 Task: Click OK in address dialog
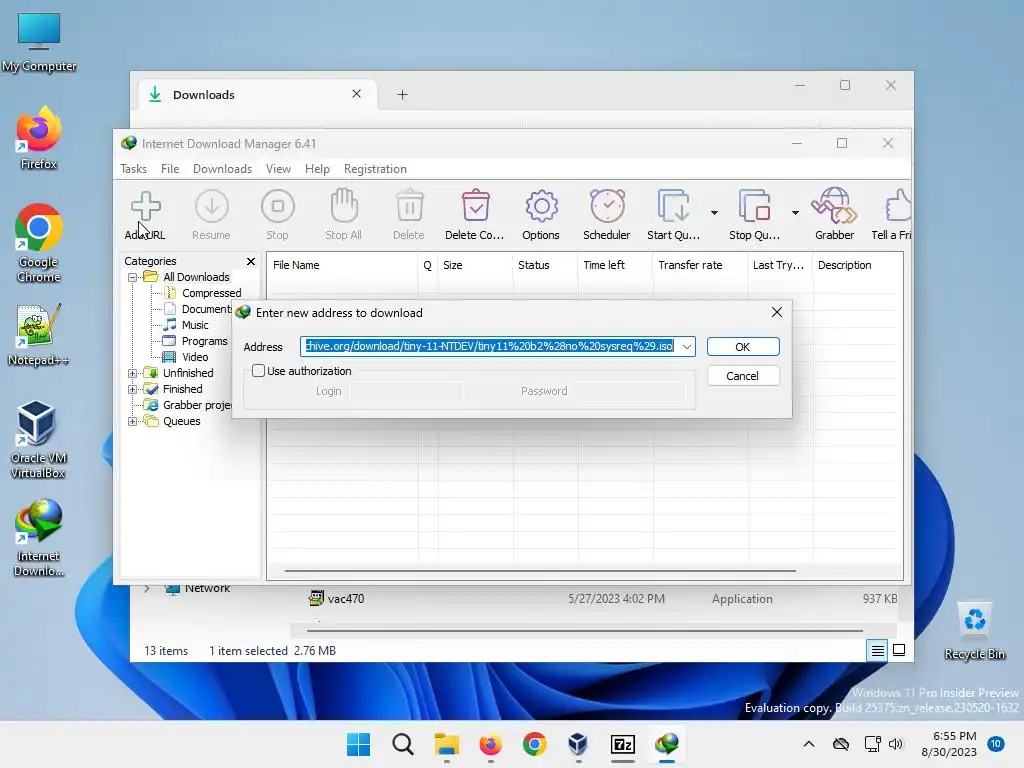[743, 347]
